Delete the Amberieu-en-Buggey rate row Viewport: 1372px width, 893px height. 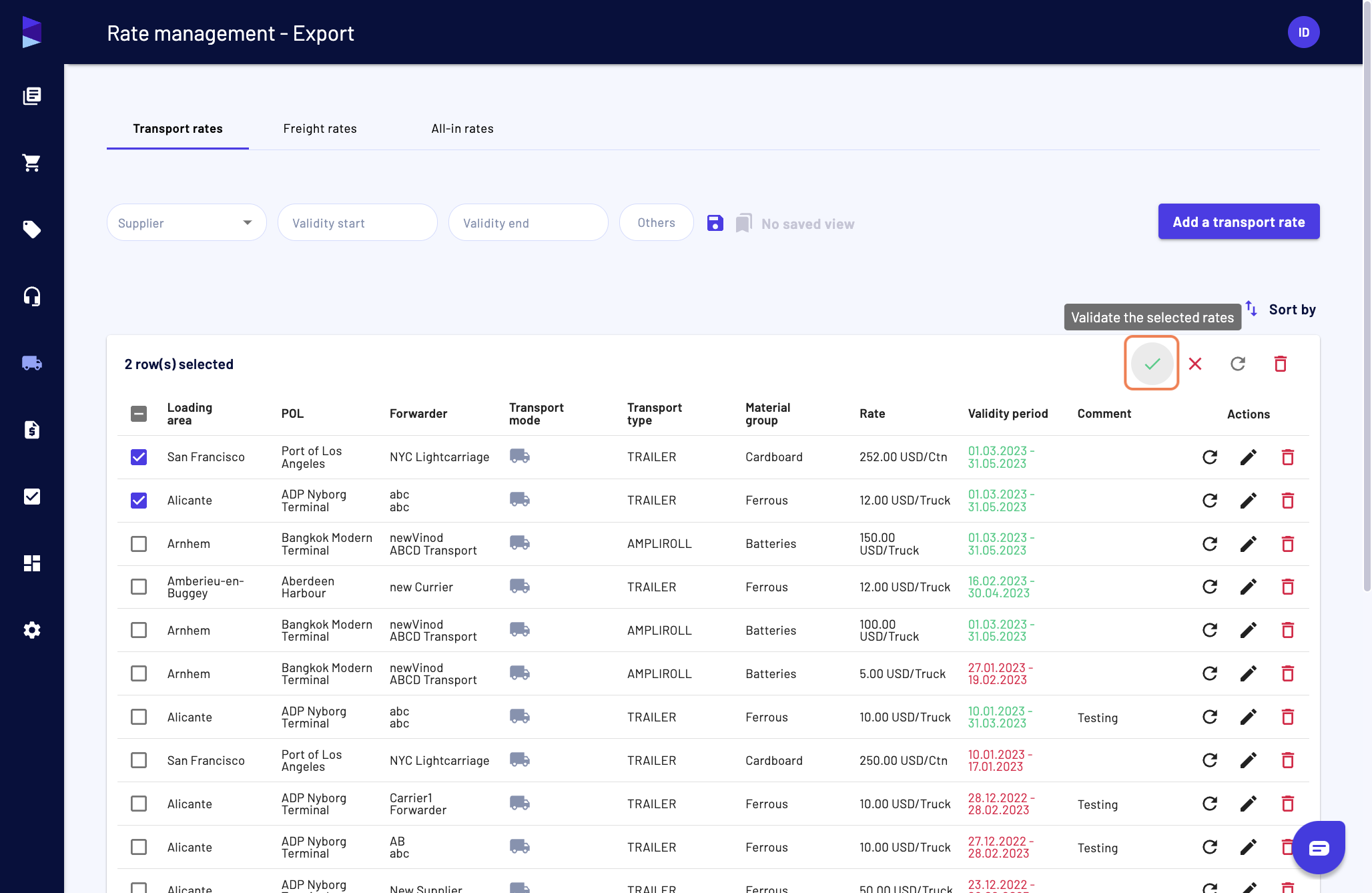tap(1288, 587)
